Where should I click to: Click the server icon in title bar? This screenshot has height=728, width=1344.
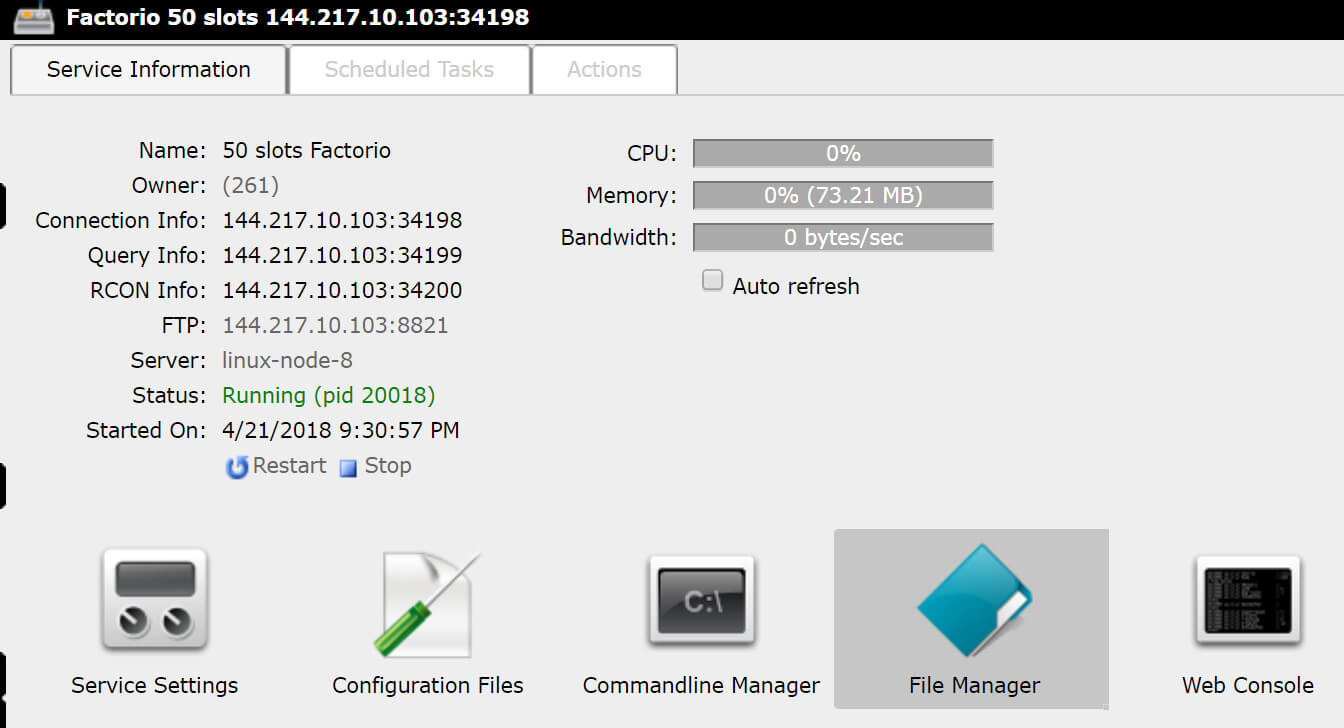(33, 17)
